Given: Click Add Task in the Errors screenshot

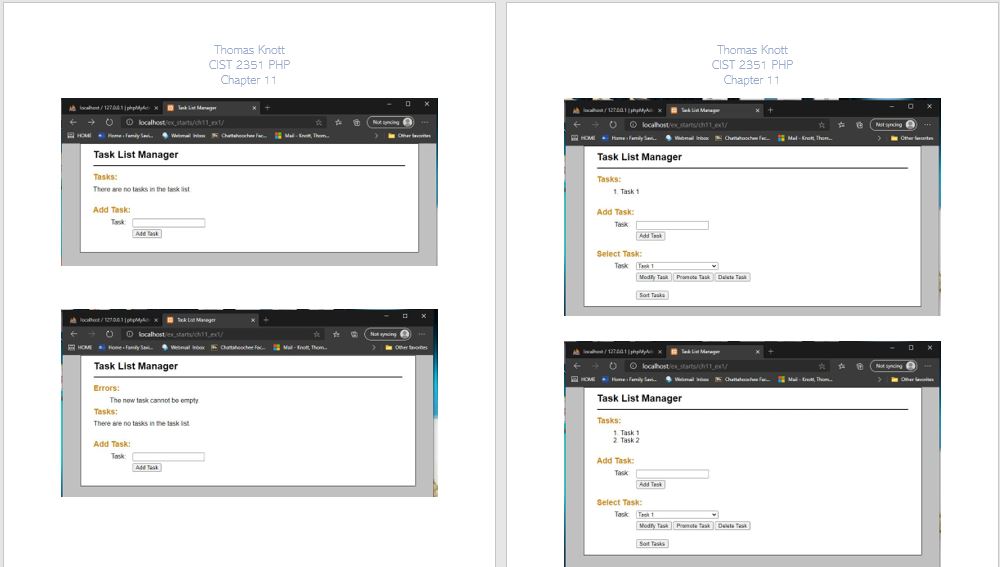Looking at the screenshot, I should point(147,468).
